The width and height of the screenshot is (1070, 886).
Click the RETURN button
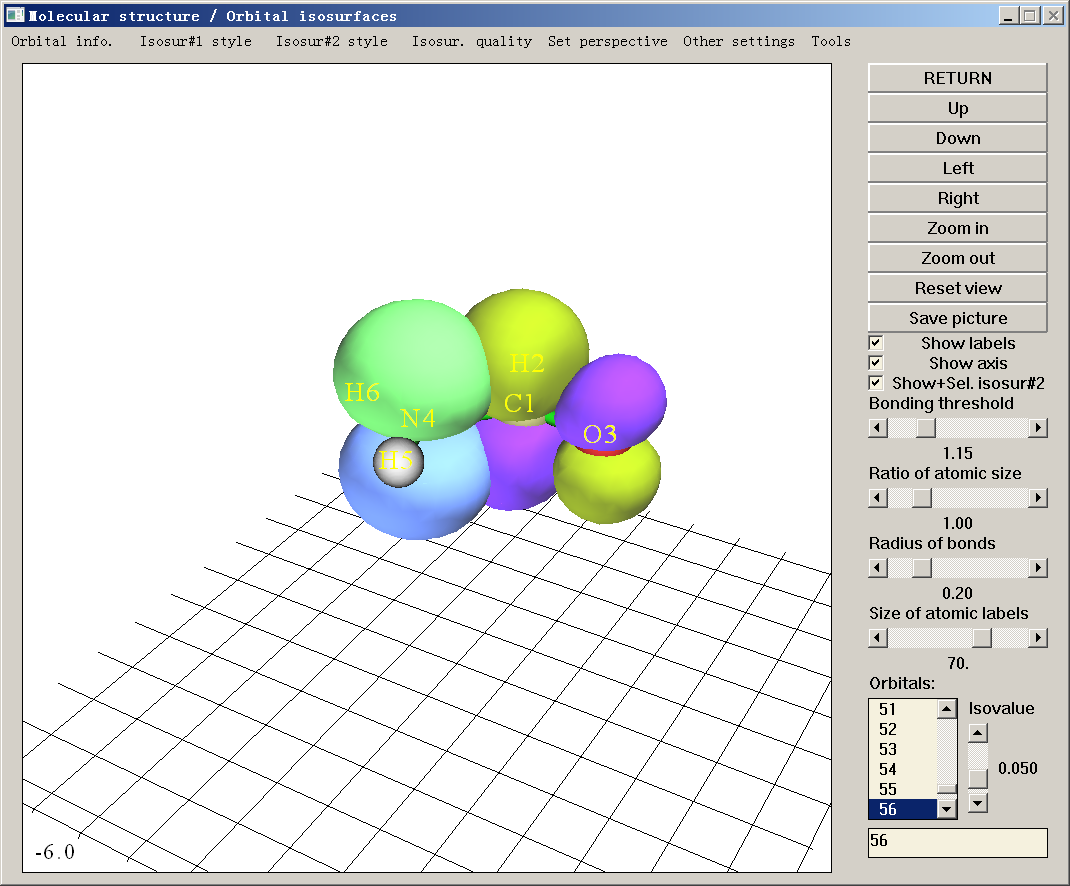click(957, 78)
